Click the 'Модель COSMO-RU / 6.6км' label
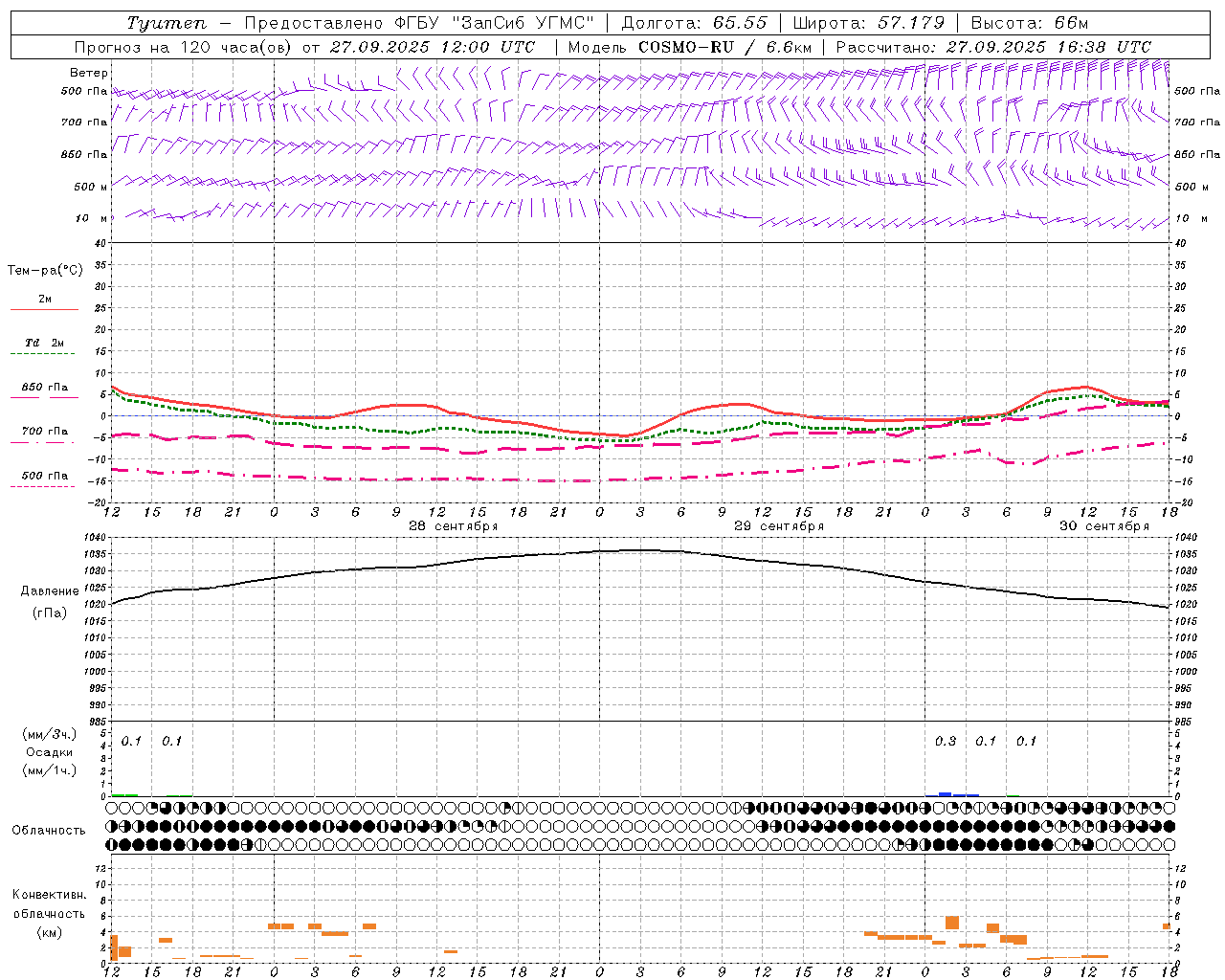Screen dimensions: 1225x980 (x=689, y=47)
